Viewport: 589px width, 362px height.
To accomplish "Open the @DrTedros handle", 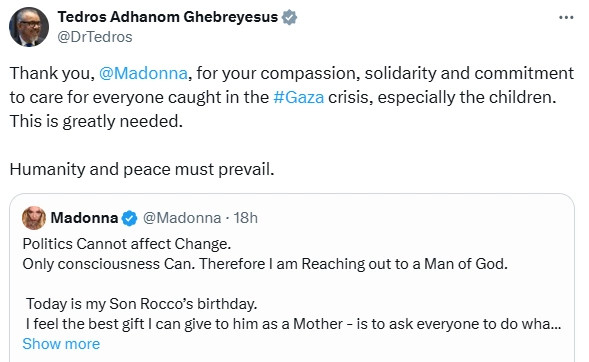I will click(95, 37).
